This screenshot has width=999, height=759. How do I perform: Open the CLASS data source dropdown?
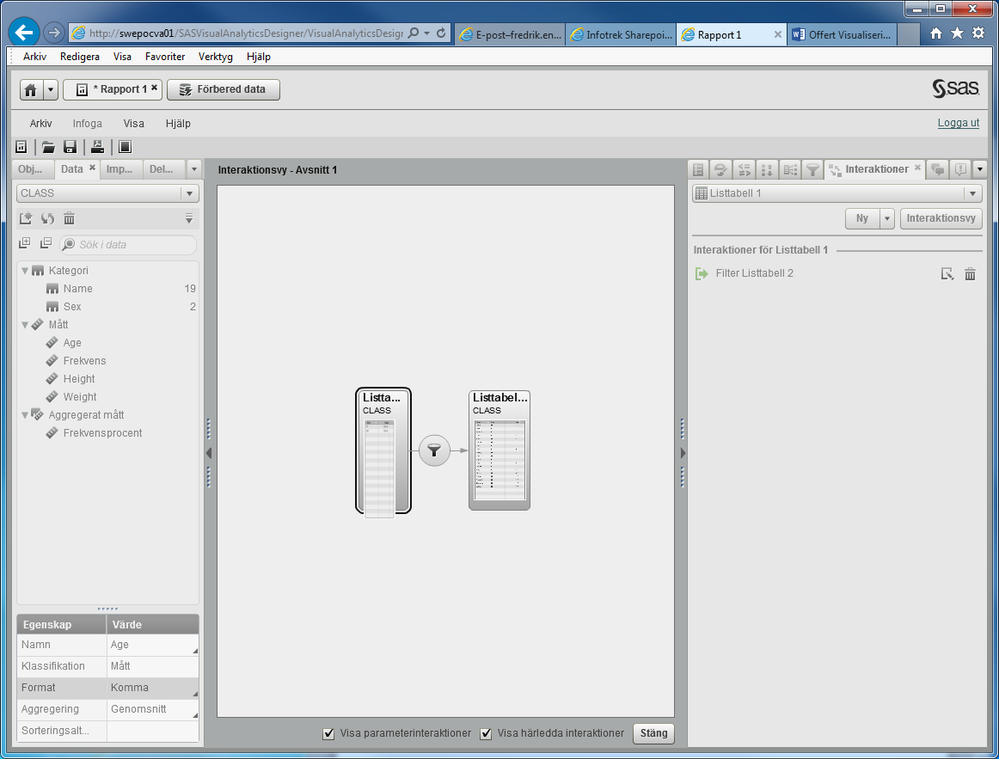pyautogui.click(x=189, y=194)
